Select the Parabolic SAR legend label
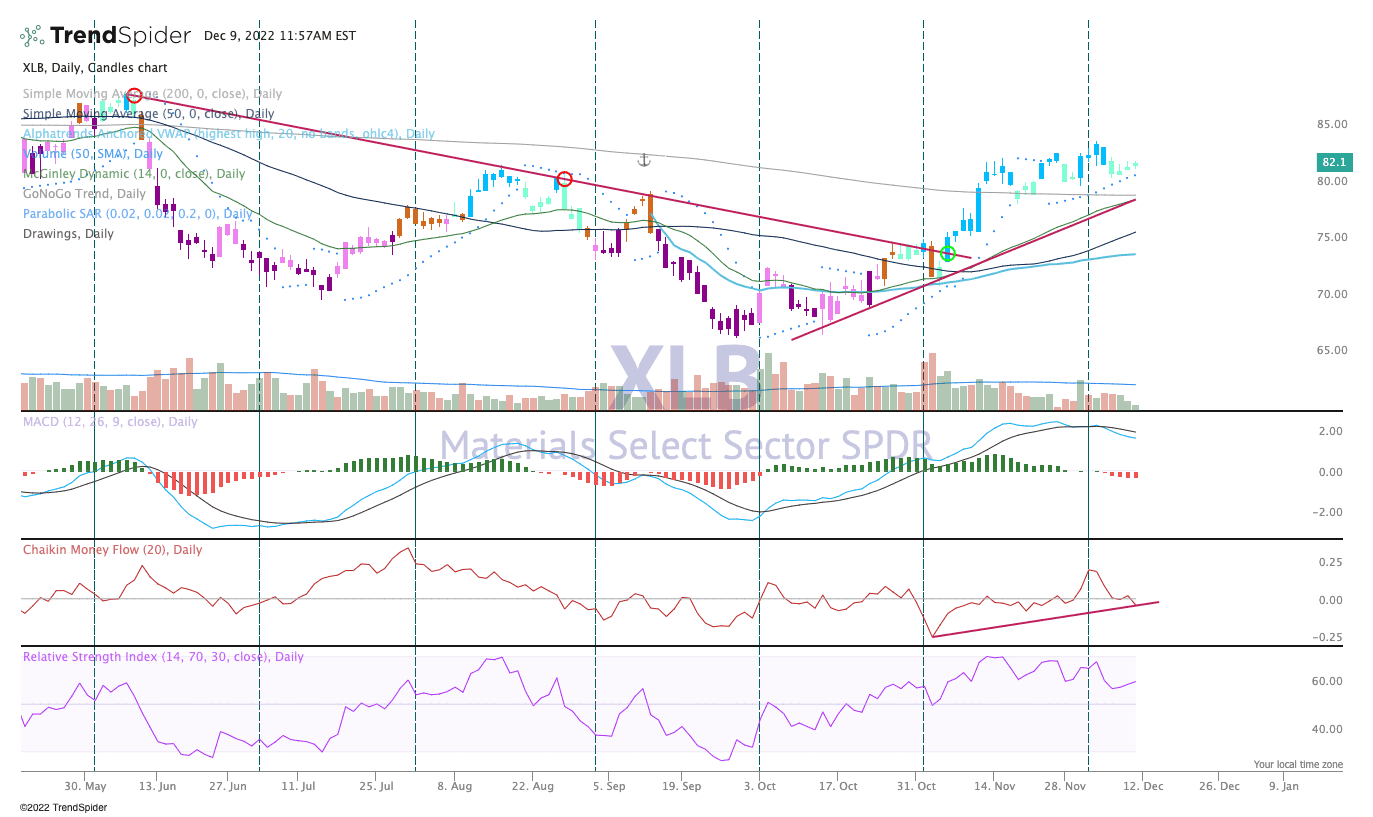The image size is (1373, 817). 137,214
